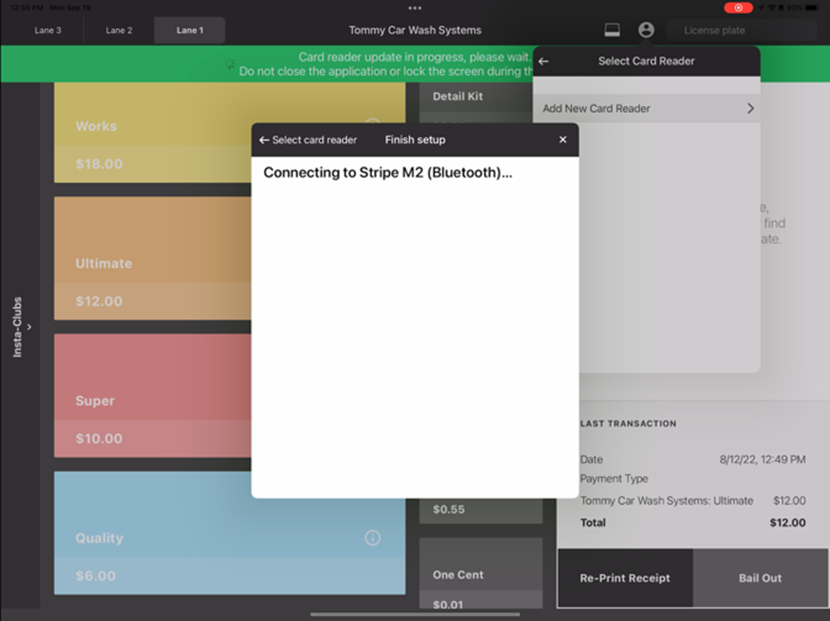Open the Add New Card Reader row
Viewport: 830px width, 621px height.
(646, 109)
